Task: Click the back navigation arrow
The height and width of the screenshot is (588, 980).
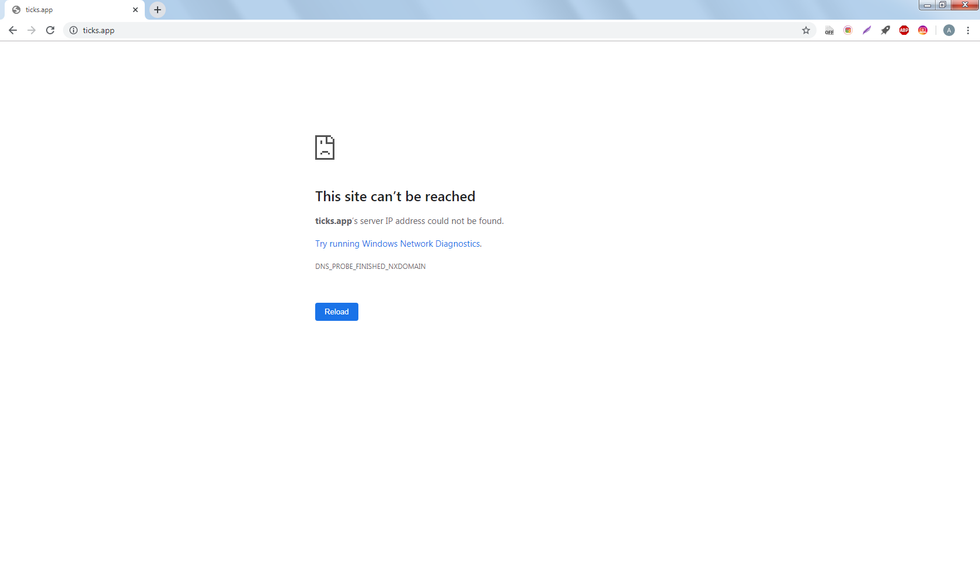Action: (x=13, y=30)
